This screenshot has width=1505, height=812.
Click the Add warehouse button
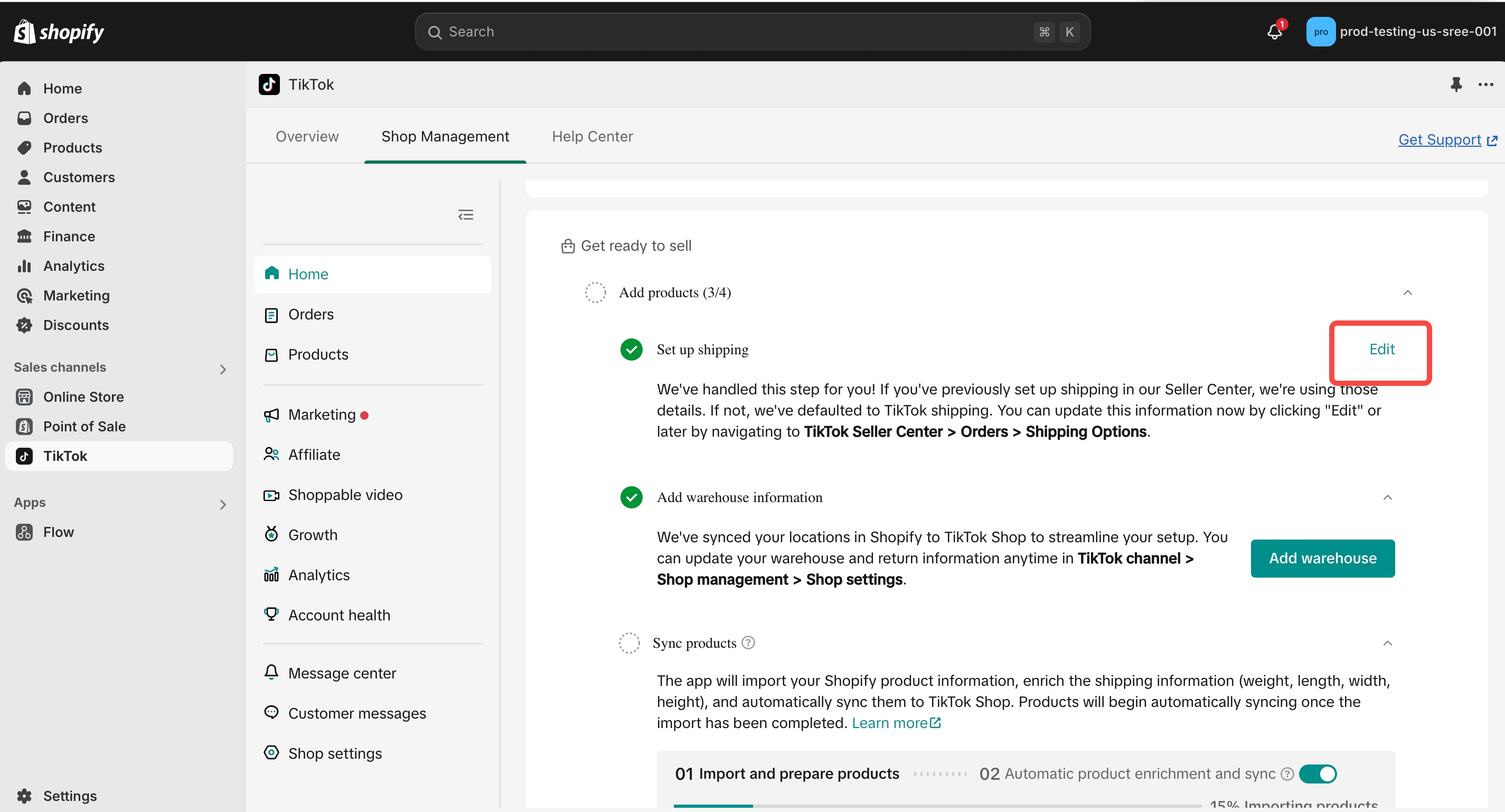tap(1322, 558)
